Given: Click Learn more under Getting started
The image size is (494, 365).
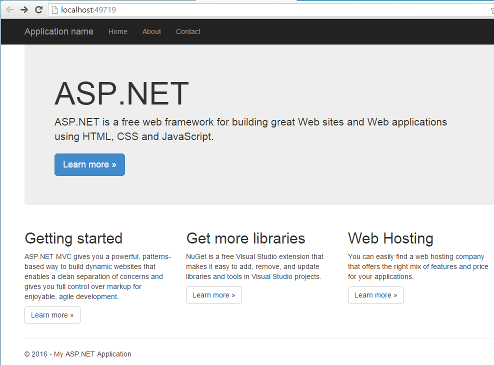Looking at the screenshot, I should click(x=52, y=315).
